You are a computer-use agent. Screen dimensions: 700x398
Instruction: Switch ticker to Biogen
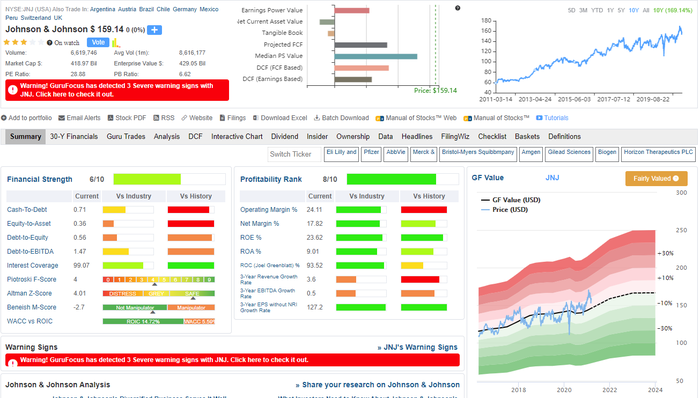click(607, 154)
